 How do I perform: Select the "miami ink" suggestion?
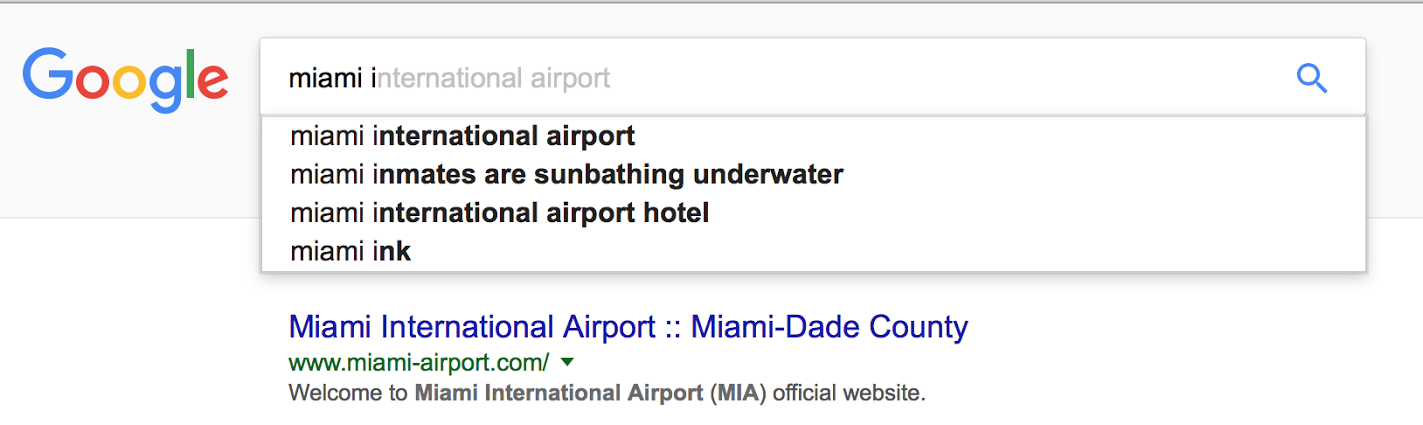click(350, 252)
